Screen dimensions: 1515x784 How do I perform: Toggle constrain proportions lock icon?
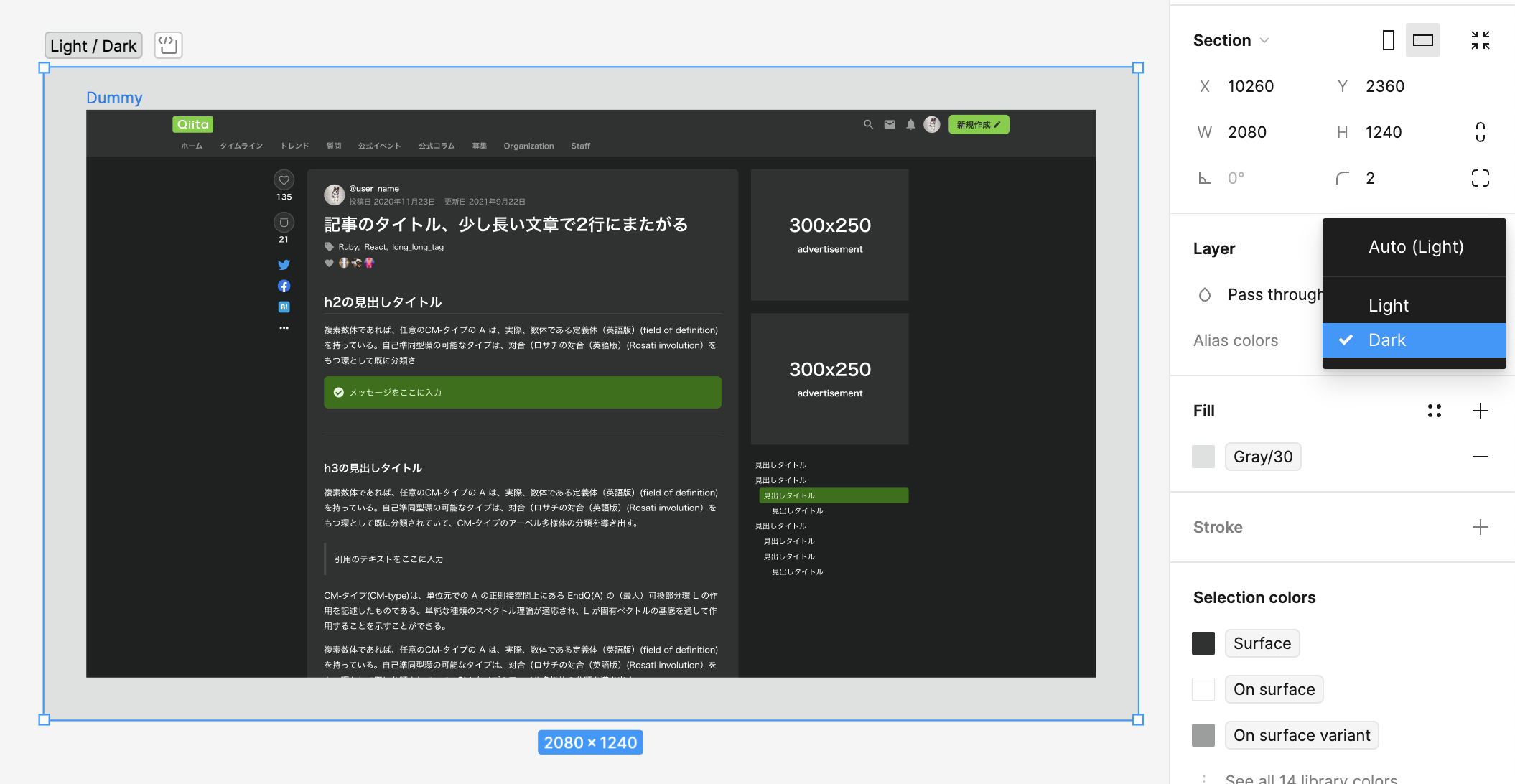1480,132
